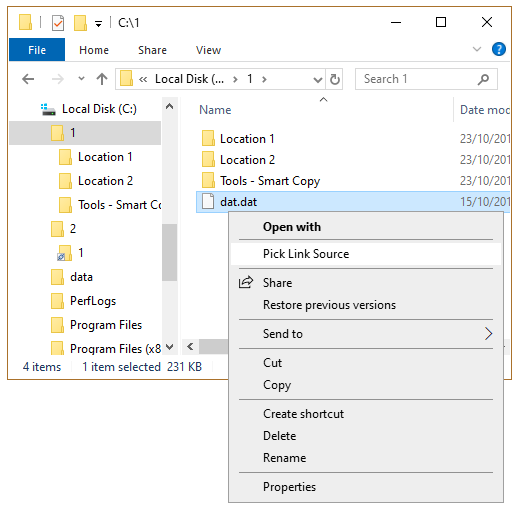Switch to the View ribbon tab

[208, 50]
